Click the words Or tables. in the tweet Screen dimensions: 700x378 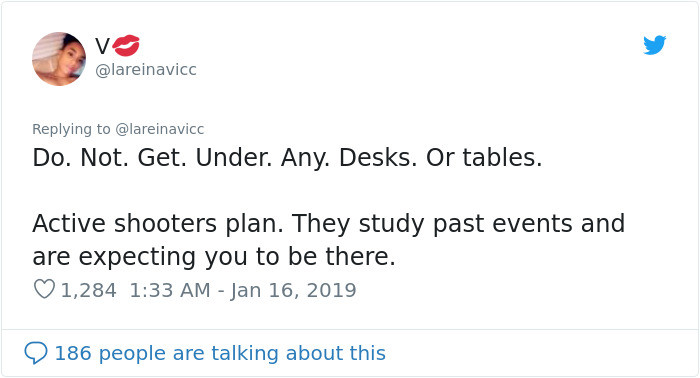(x=484, y=158)
